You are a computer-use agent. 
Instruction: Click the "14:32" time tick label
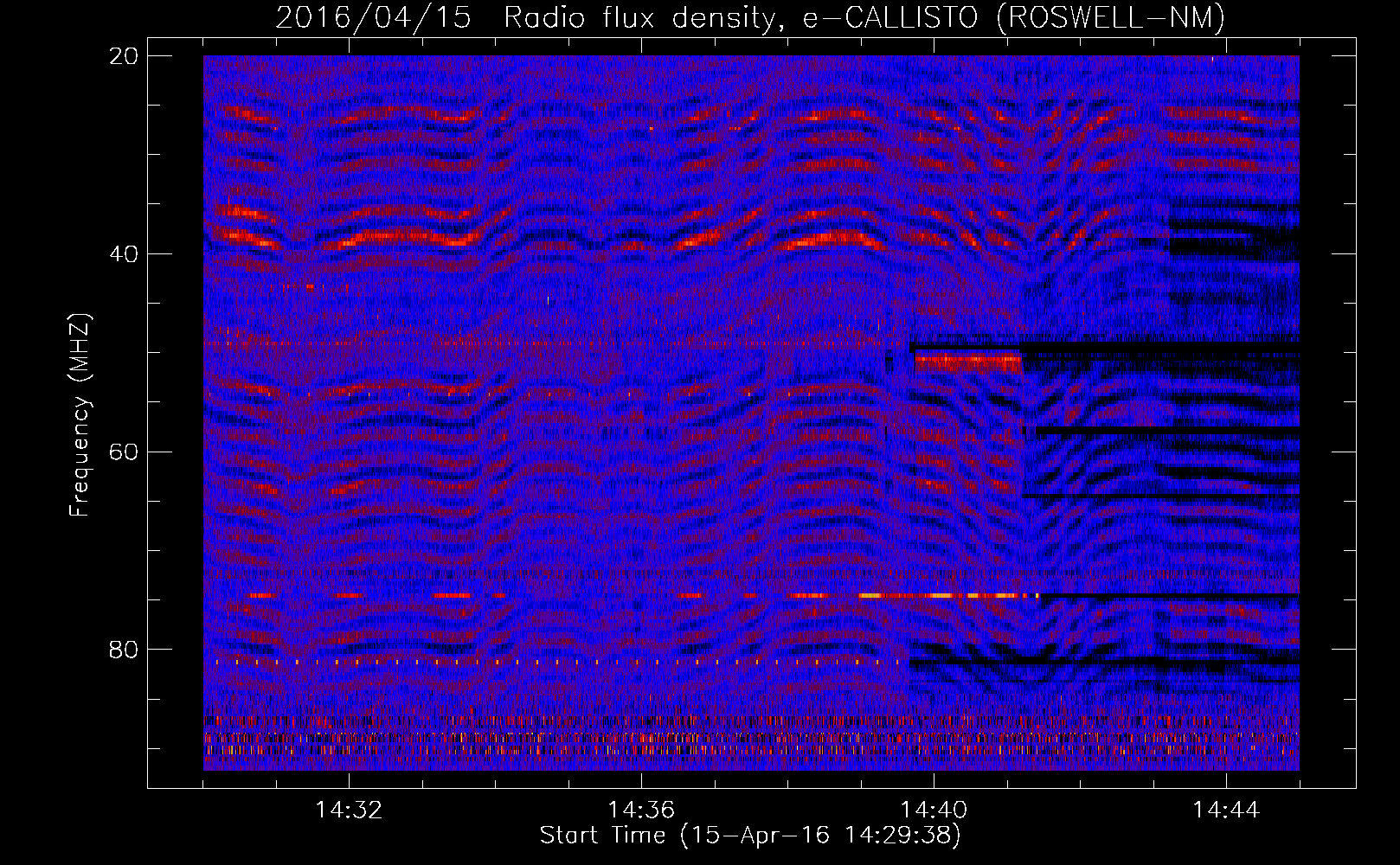[349, 811]
